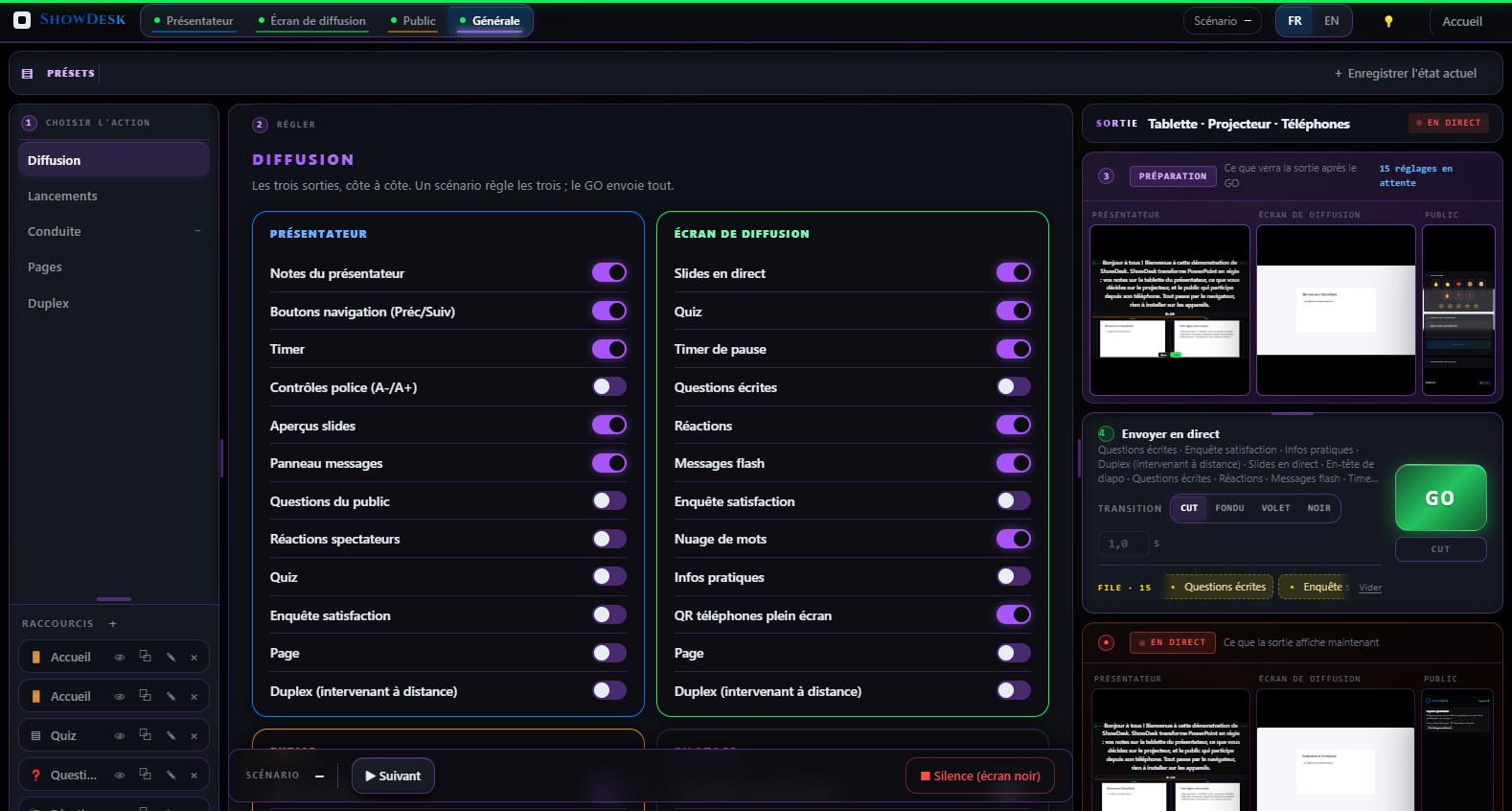Toggle the presenter Timer switch
The image size is (1512, 811).
click(609, 349)
